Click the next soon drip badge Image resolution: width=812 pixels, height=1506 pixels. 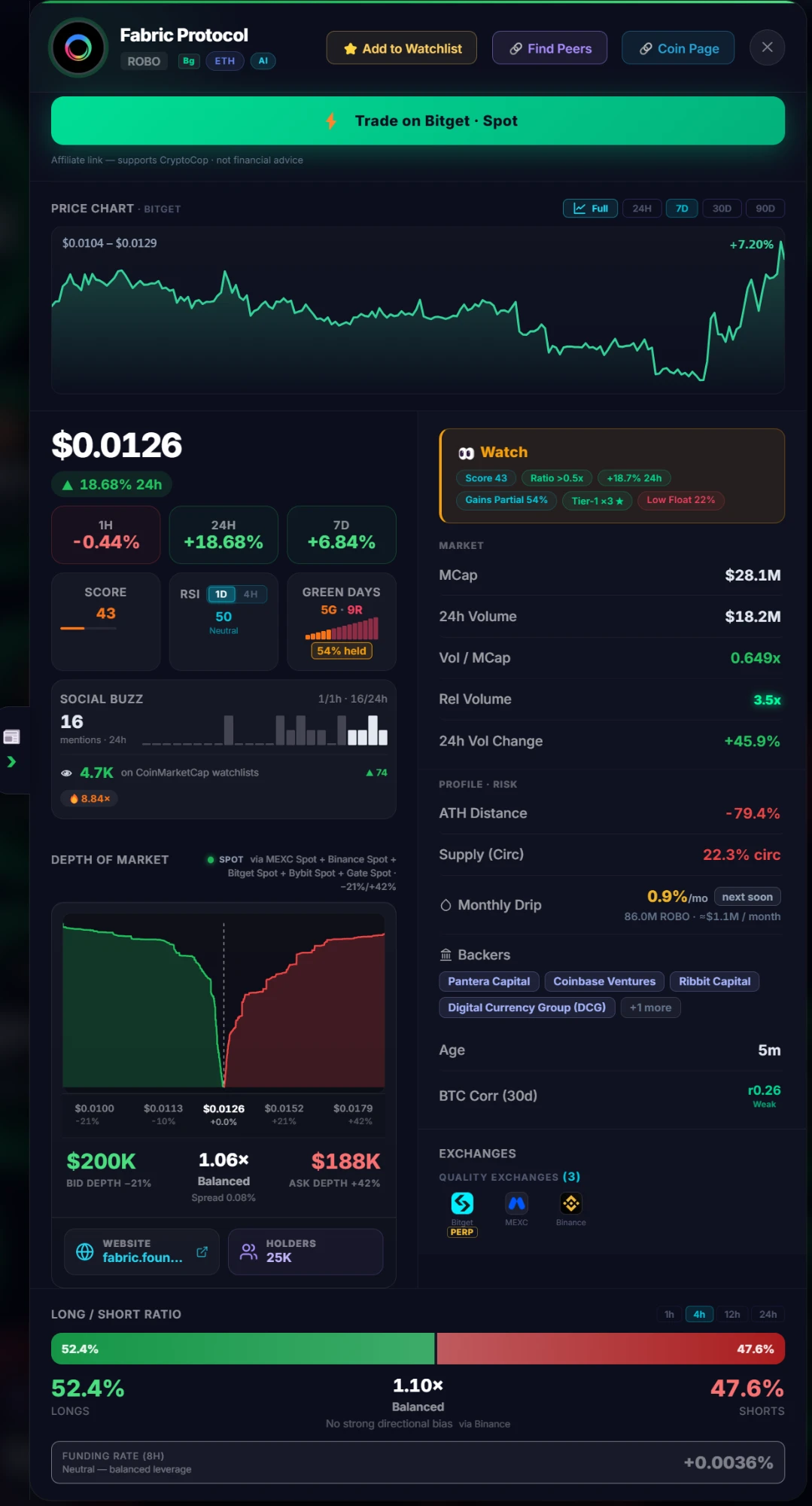point(747,897)
